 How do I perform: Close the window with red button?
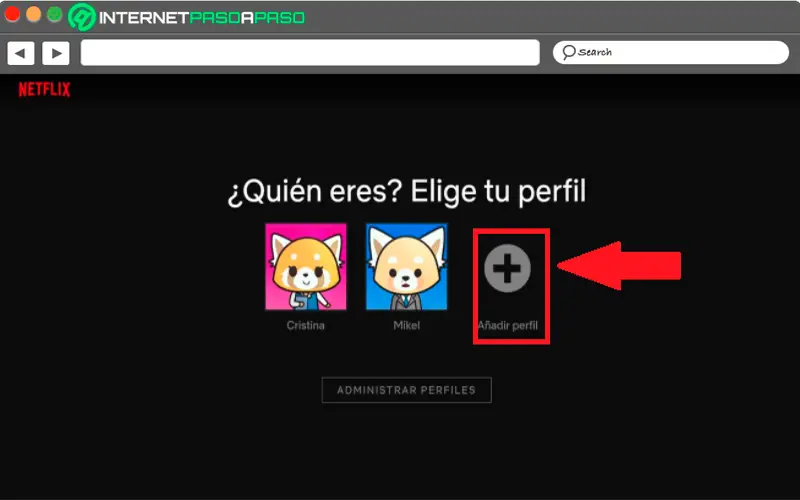pyautogui.click(x=12, y=15)
